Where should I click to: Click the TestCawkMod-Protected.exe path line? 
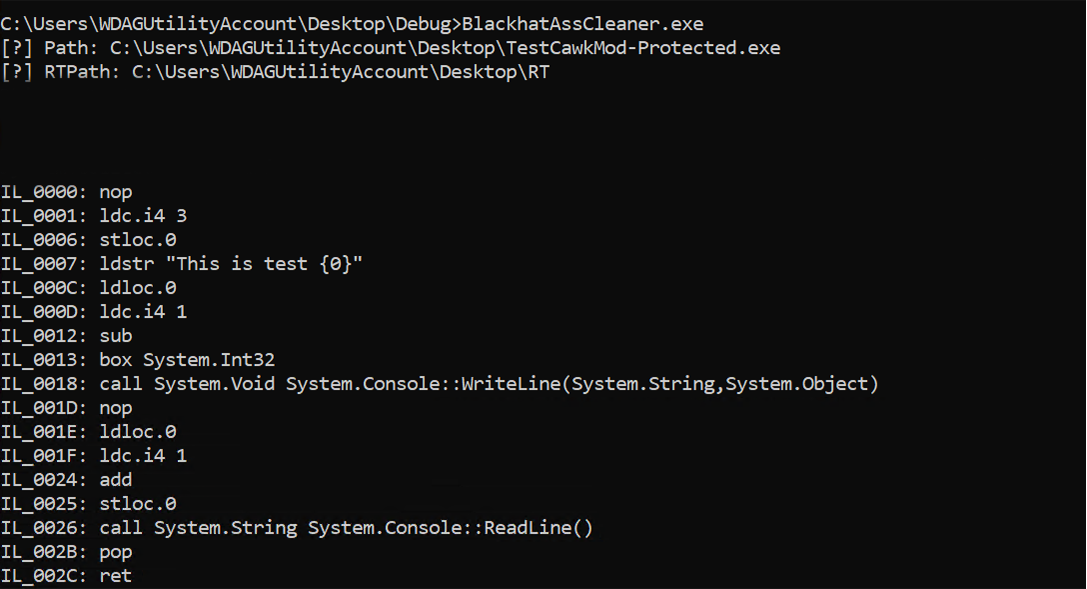pos(390,48)
